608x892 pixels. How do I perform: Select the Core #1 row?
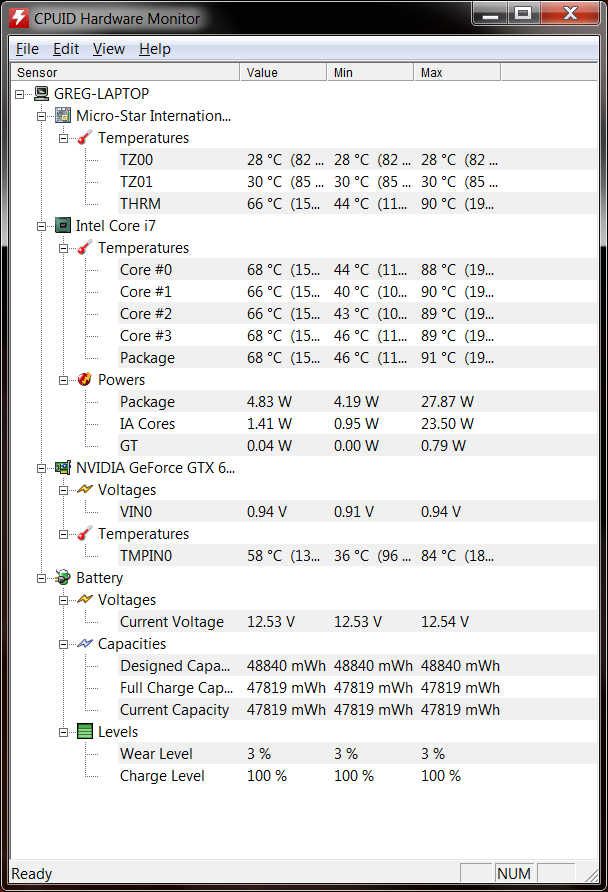pos(358,292)
